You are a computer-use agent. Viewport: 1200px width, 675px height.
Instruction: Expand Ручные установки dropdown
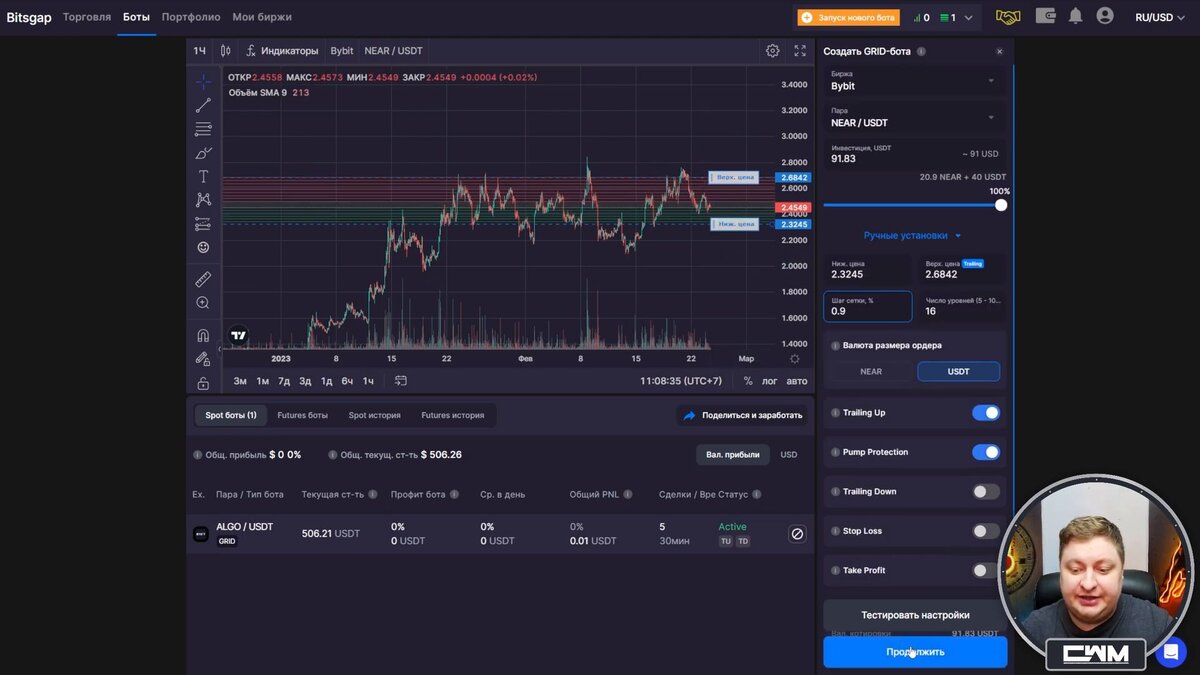(912, 236)
